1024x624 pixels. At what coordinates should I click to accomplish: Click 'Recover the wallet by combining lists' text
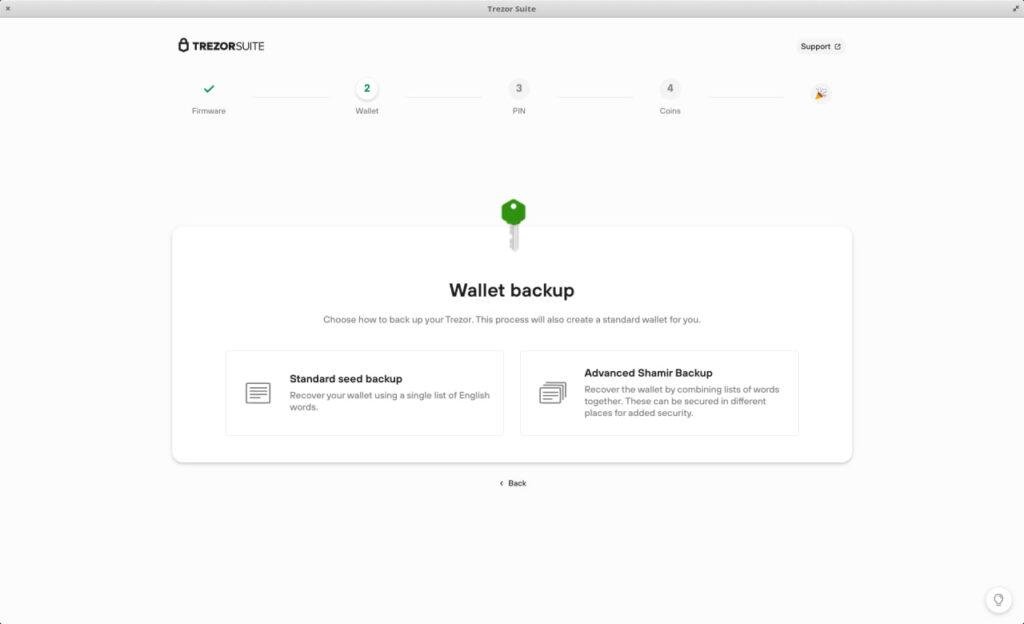[682, 401]
